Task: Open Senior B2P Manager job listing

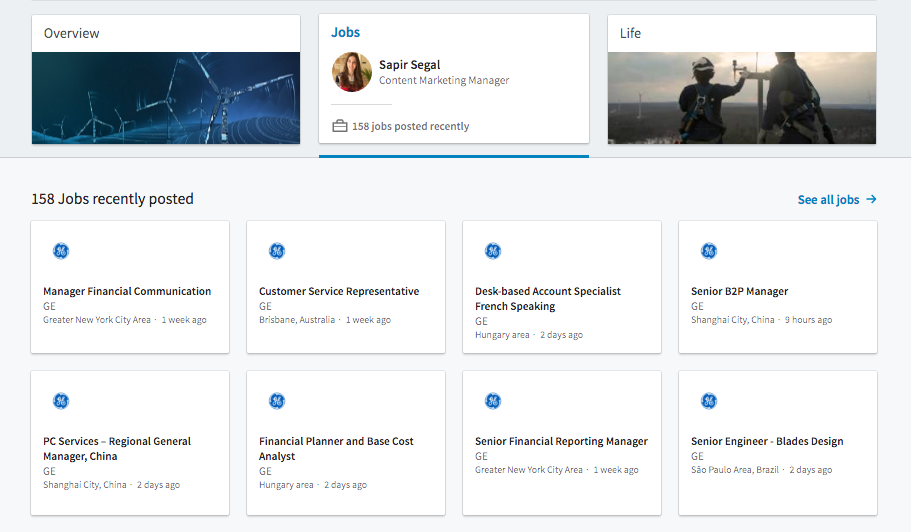Action: tap(739, 291)
